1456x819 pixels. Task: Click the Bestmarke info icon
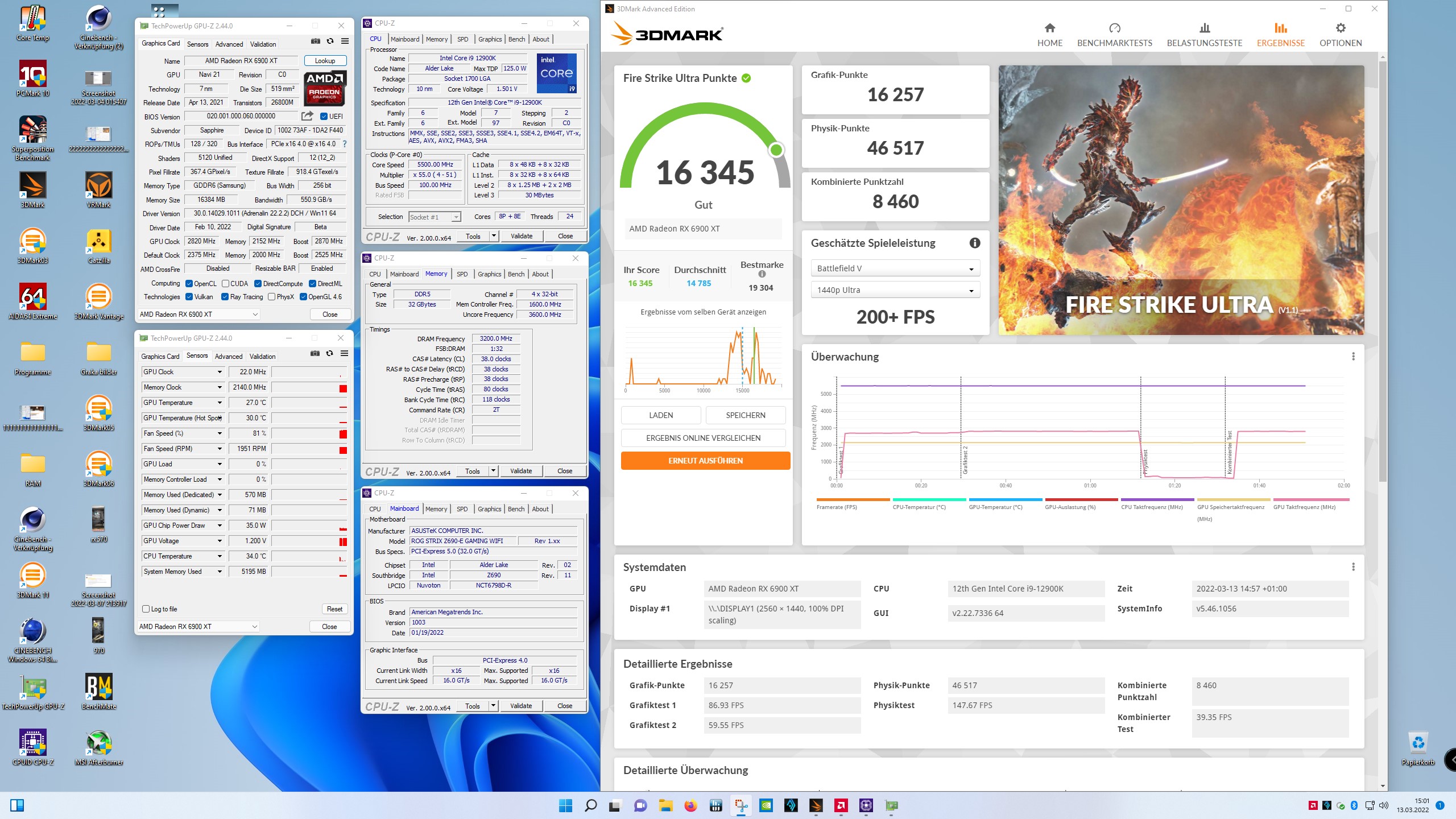(762, 274)
